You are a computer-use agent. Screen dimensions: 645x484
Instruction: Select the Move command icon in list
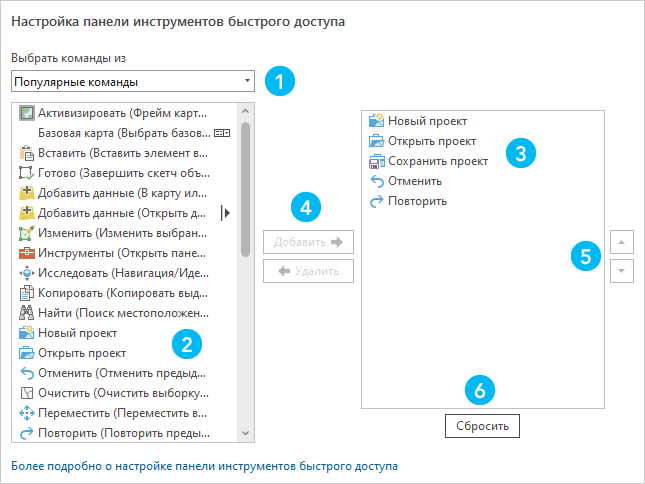tap(27, 413)
